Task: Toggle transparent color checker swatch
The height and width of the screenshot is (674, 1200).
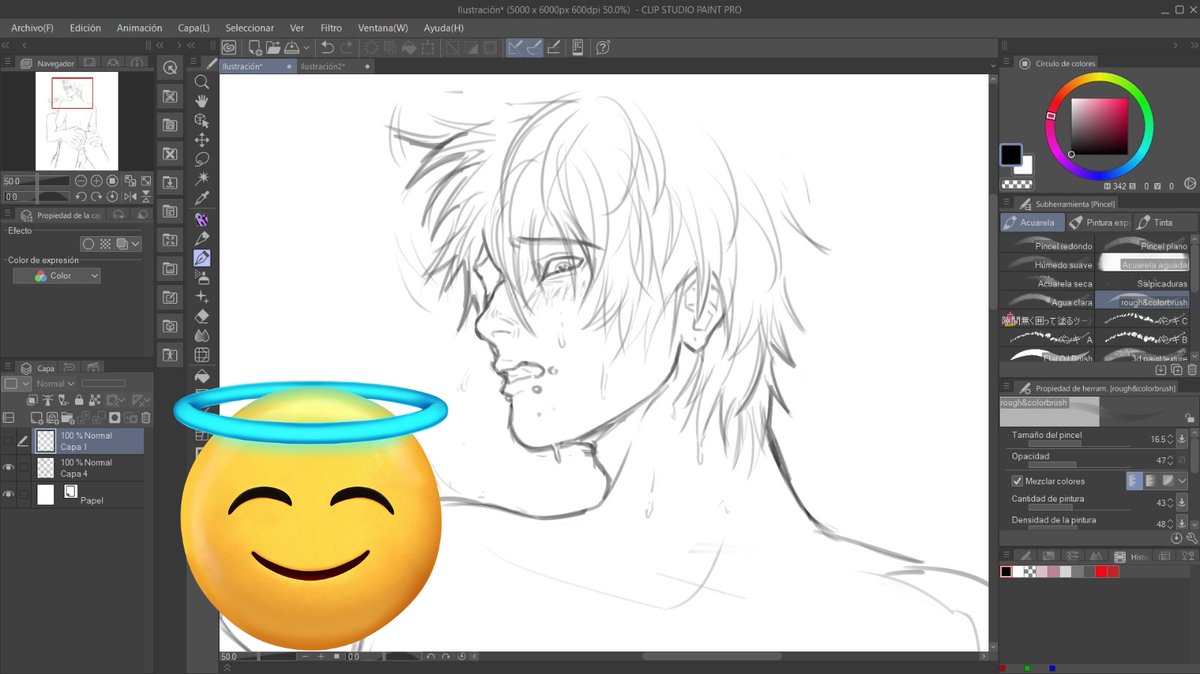Action: coord(1017,184)
